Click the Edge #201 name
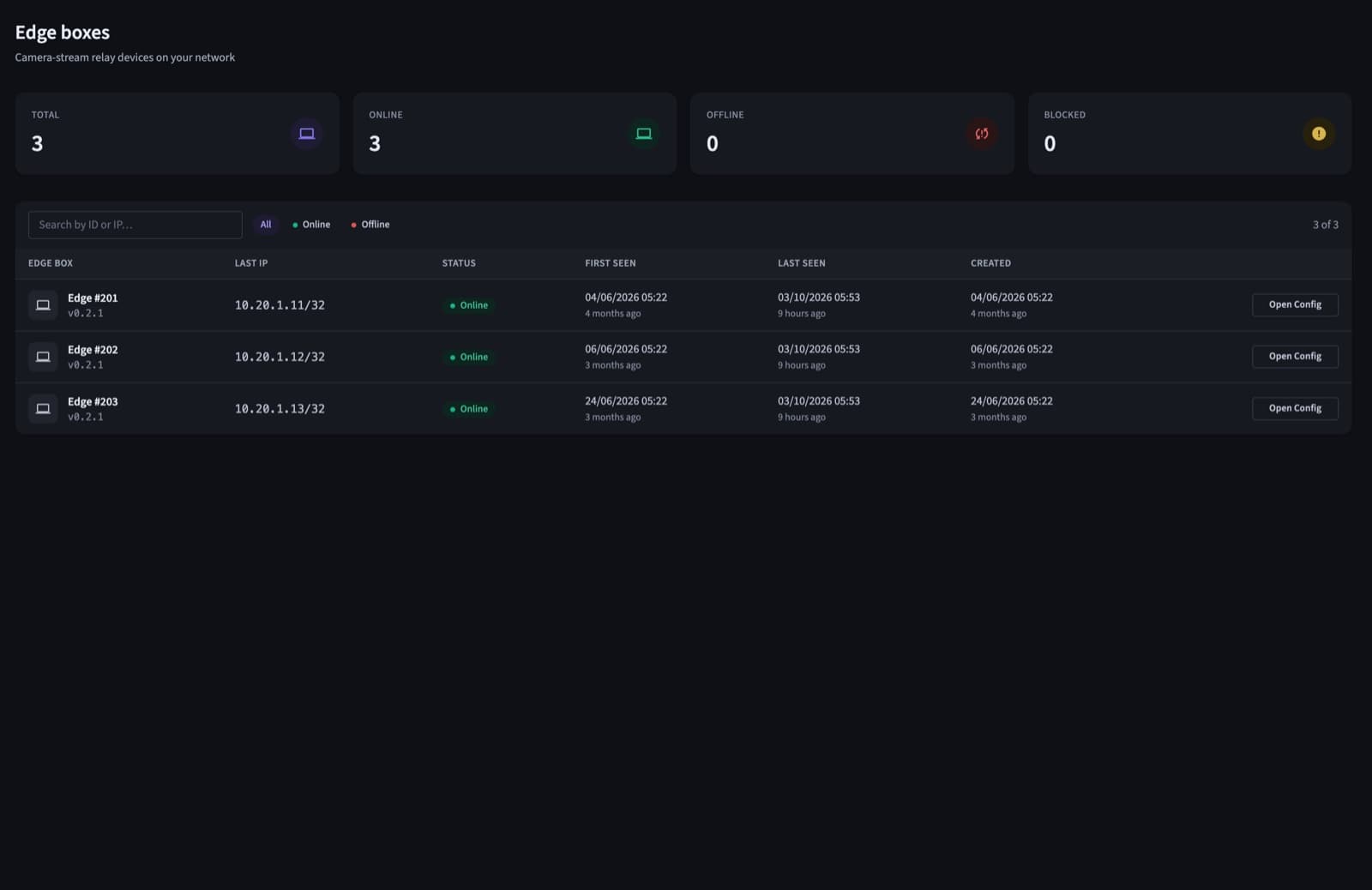The image size is (1372, 890). pos(93,298)
